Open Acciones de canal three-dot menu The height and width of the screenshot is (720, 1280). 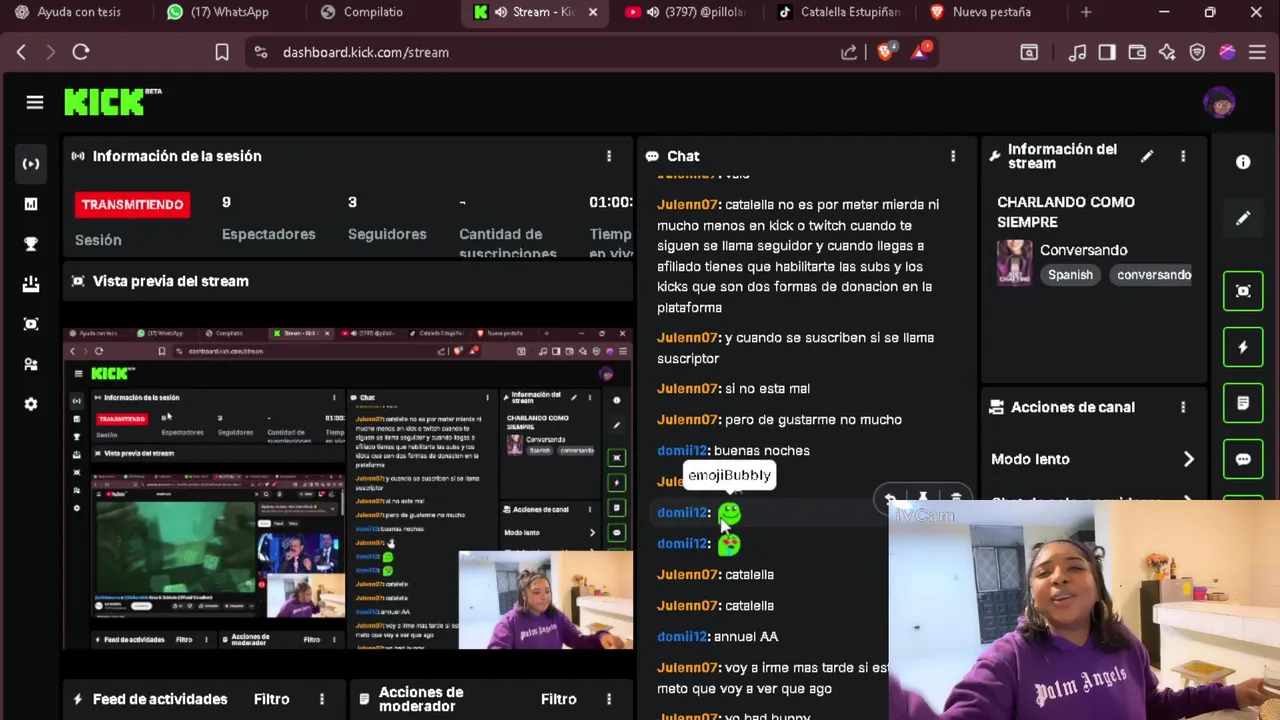coord(1183,407)
